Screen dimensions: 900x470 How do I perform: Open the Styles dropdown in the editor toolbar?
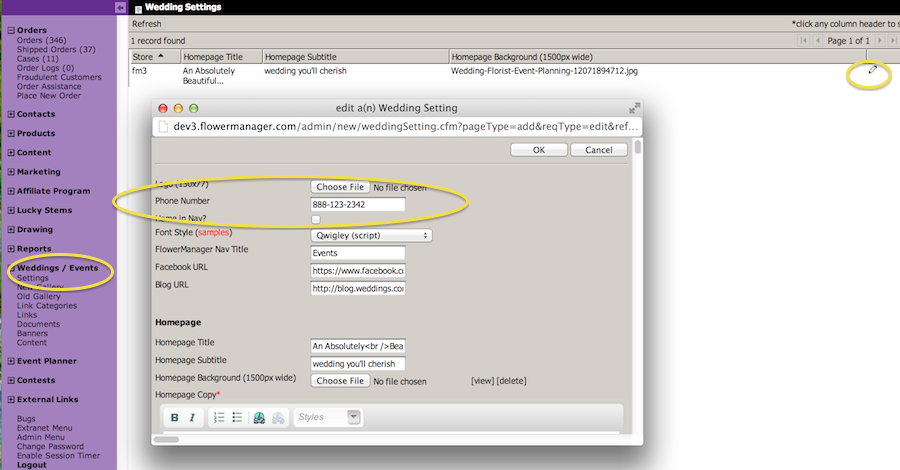328,417
